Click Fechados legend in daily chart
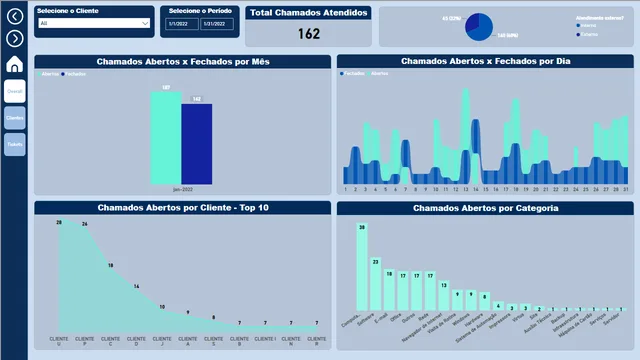The width and height of the screenshot is (640, 360). coord(352,73)
